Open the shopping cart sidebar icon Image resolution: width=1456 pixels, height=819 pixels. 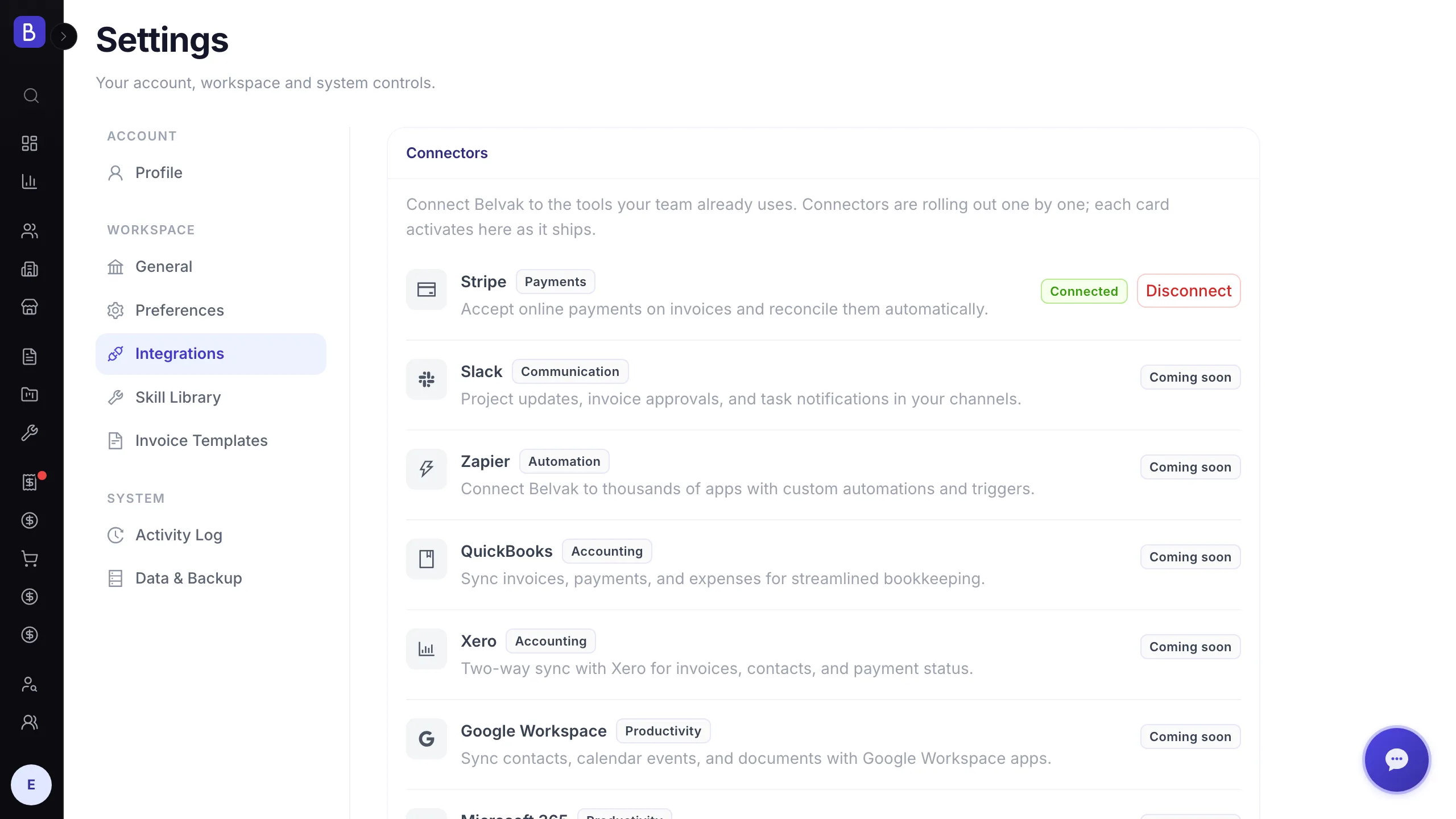point(30,559)
